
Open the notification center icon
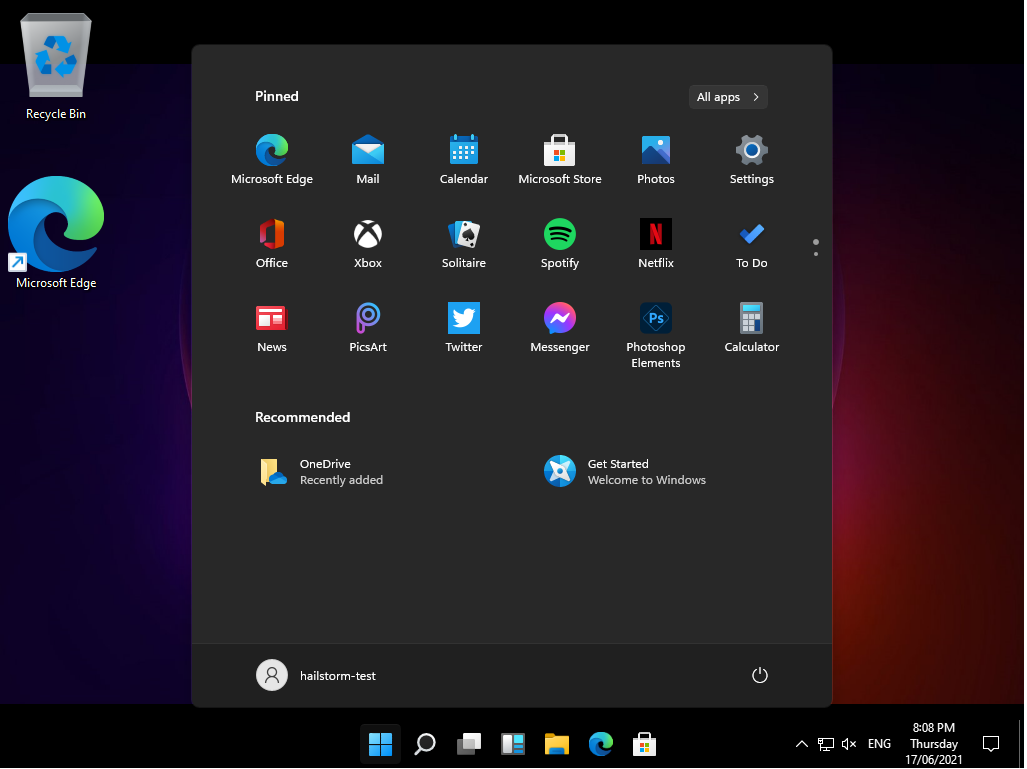tap(990, 744)
